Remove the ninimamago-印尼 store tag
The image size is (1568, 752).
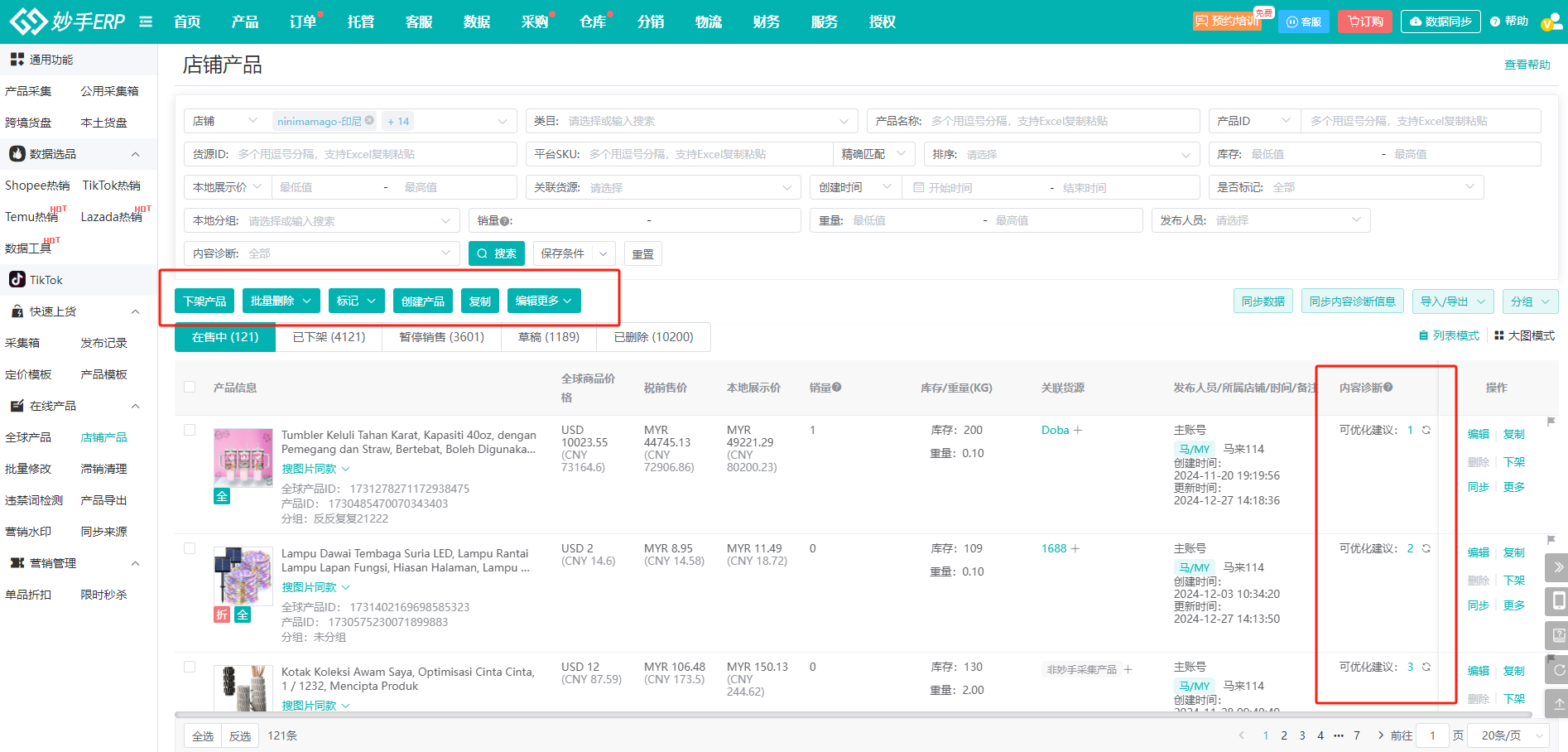click(x=369, y=121)
